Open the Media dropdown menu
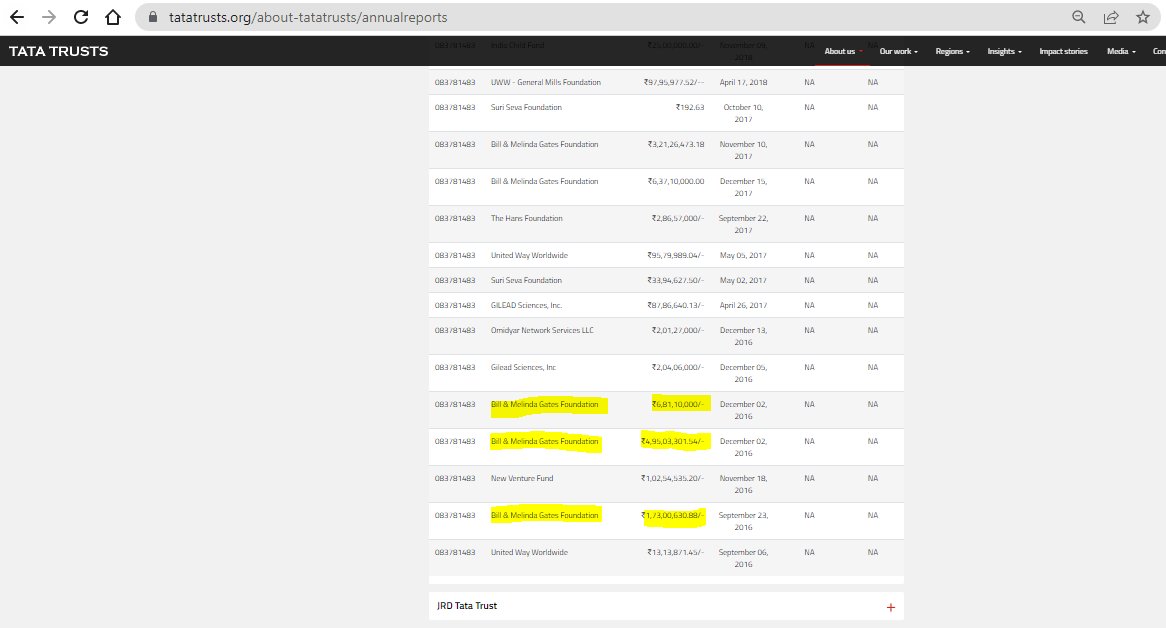The height and width of the screenshot is (628, 1166). click(1121, 51)
